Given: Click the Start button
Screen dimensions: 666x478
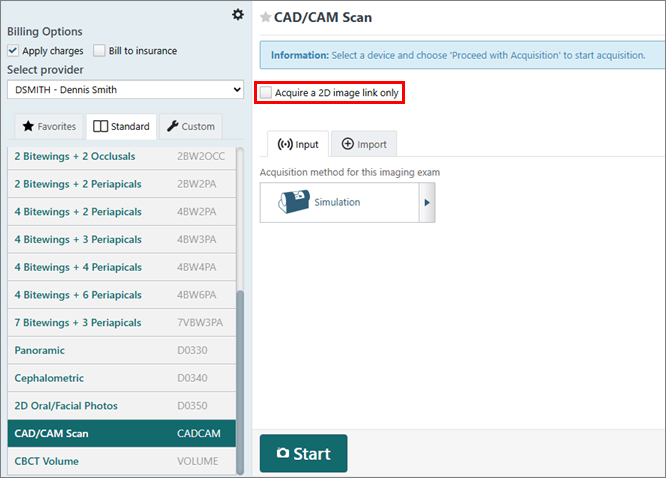Looking at the screenshot, I should (x=304, y=453).
